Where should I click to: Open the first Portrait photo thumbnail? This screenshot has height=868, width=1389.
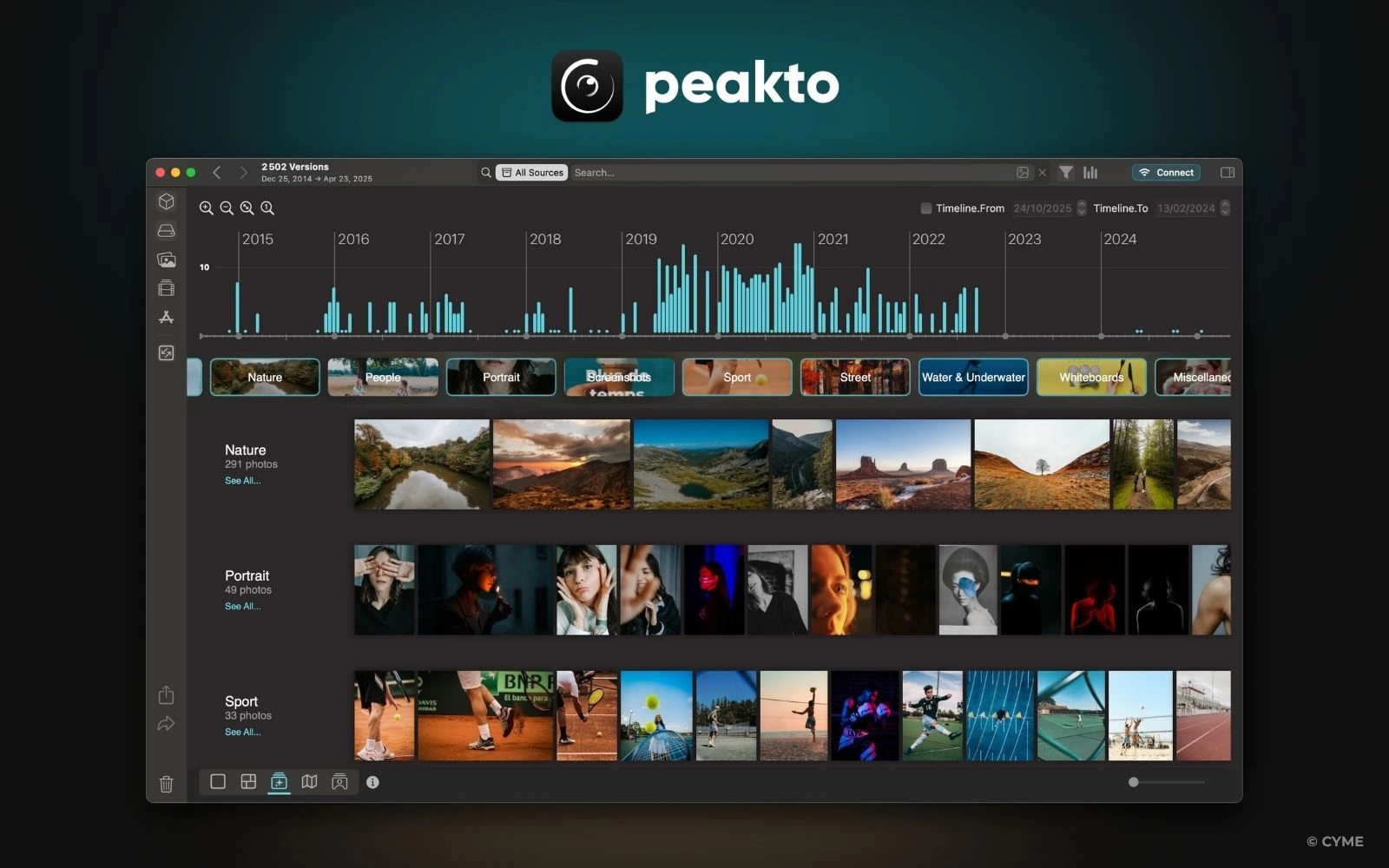point(385,589)
